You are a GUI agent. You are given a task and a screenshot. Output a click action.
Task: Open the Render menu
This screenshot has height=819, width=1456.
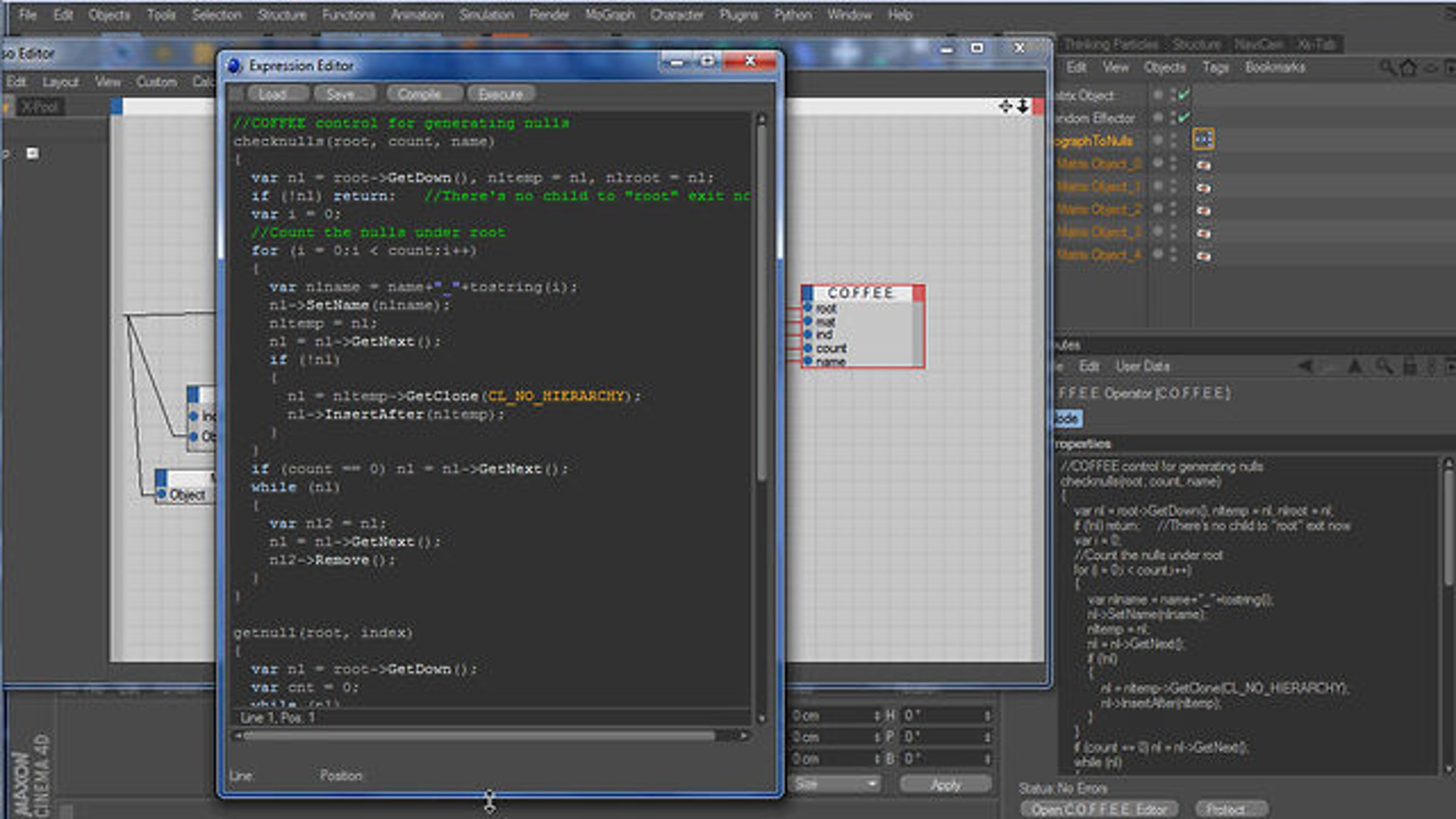549,15
